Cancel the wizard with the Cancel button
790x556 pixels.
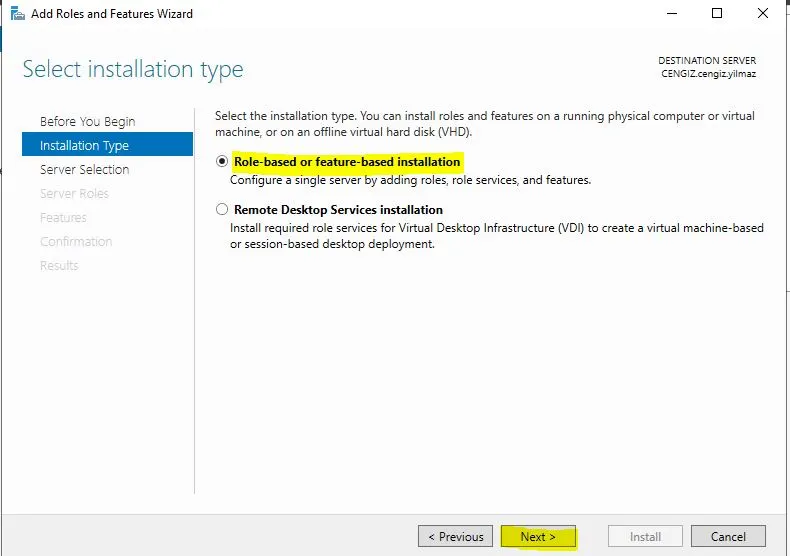click(x=728, y=536)
